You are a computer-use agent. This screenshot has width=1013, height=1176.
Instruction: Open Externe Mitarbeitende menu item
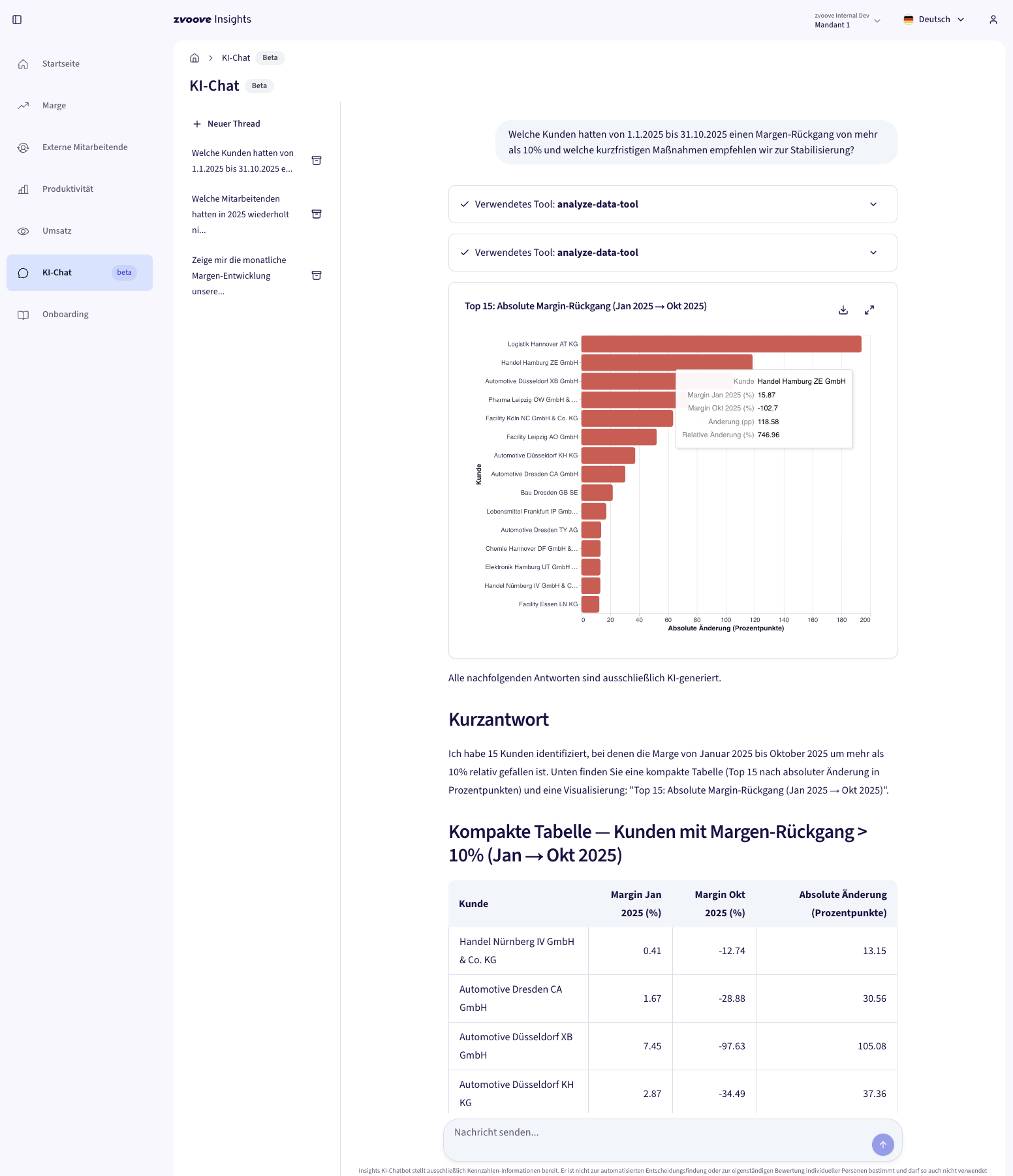tap(85, 147)
